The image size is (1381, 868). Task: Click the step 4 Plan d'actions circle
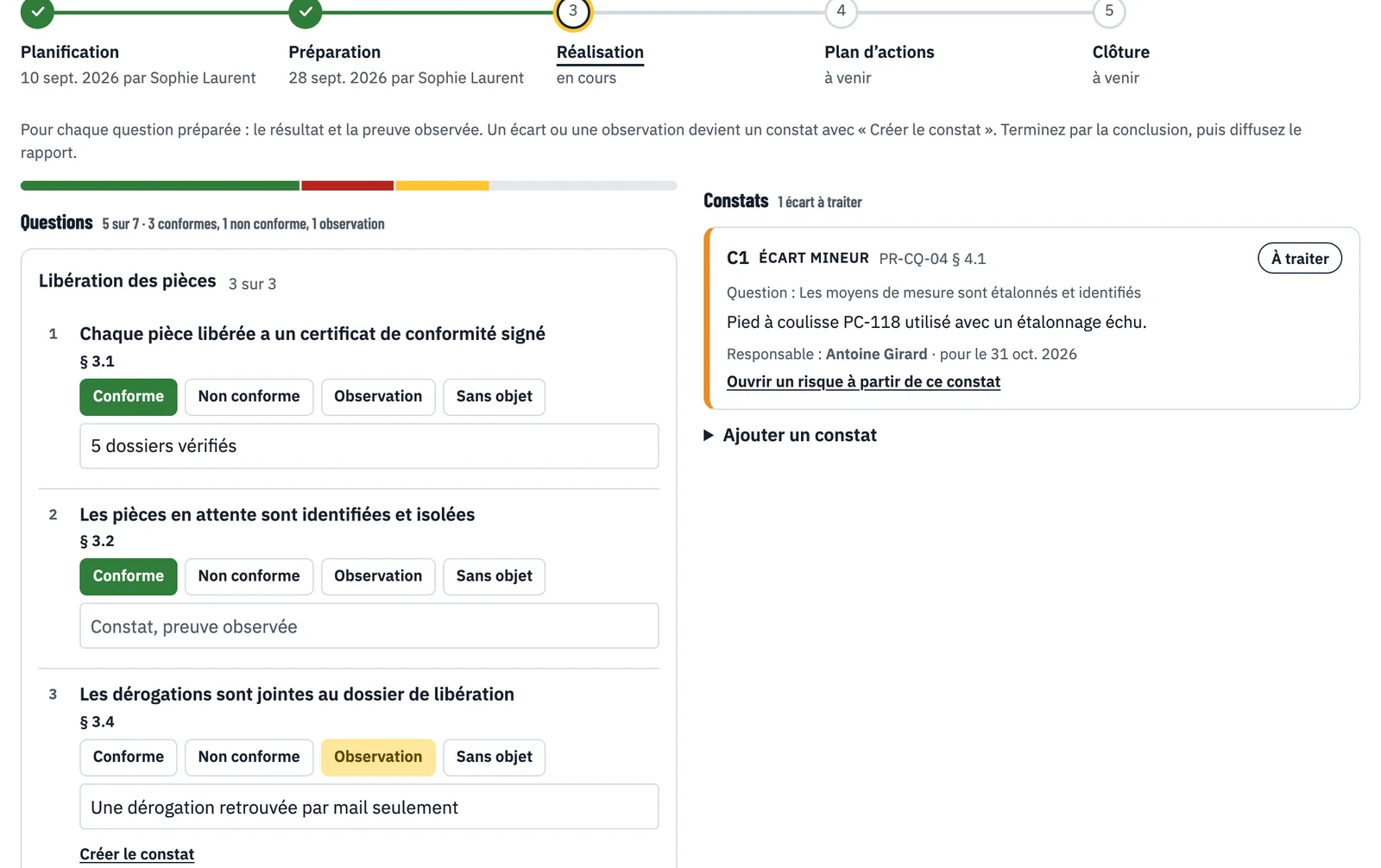pos(841,12)
